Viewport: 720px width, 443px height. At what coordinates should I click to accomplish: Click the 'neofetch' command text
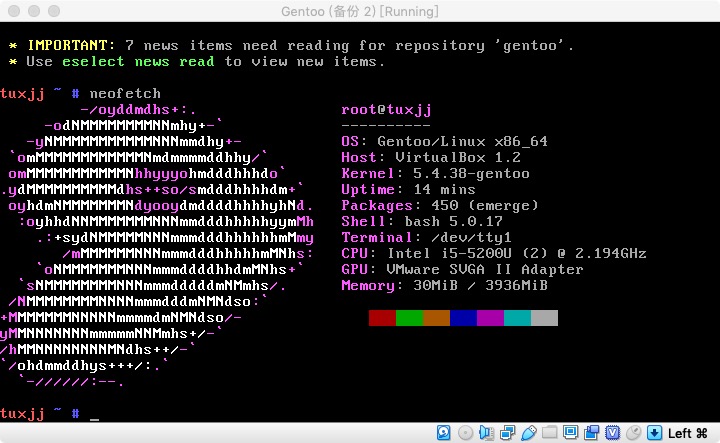pos(125,94)
